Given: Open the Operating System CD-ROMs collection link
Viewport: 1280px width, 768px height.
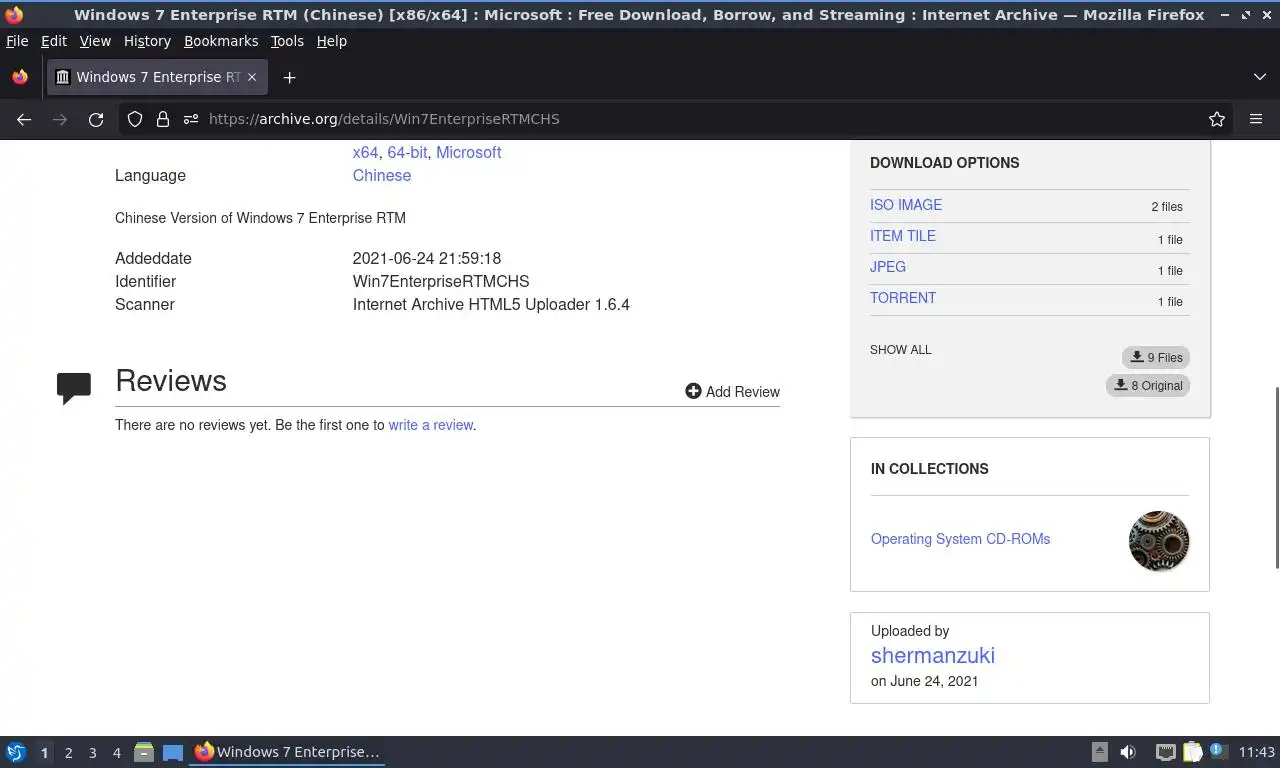Looking at the screenshot, I should coord(960,539).
